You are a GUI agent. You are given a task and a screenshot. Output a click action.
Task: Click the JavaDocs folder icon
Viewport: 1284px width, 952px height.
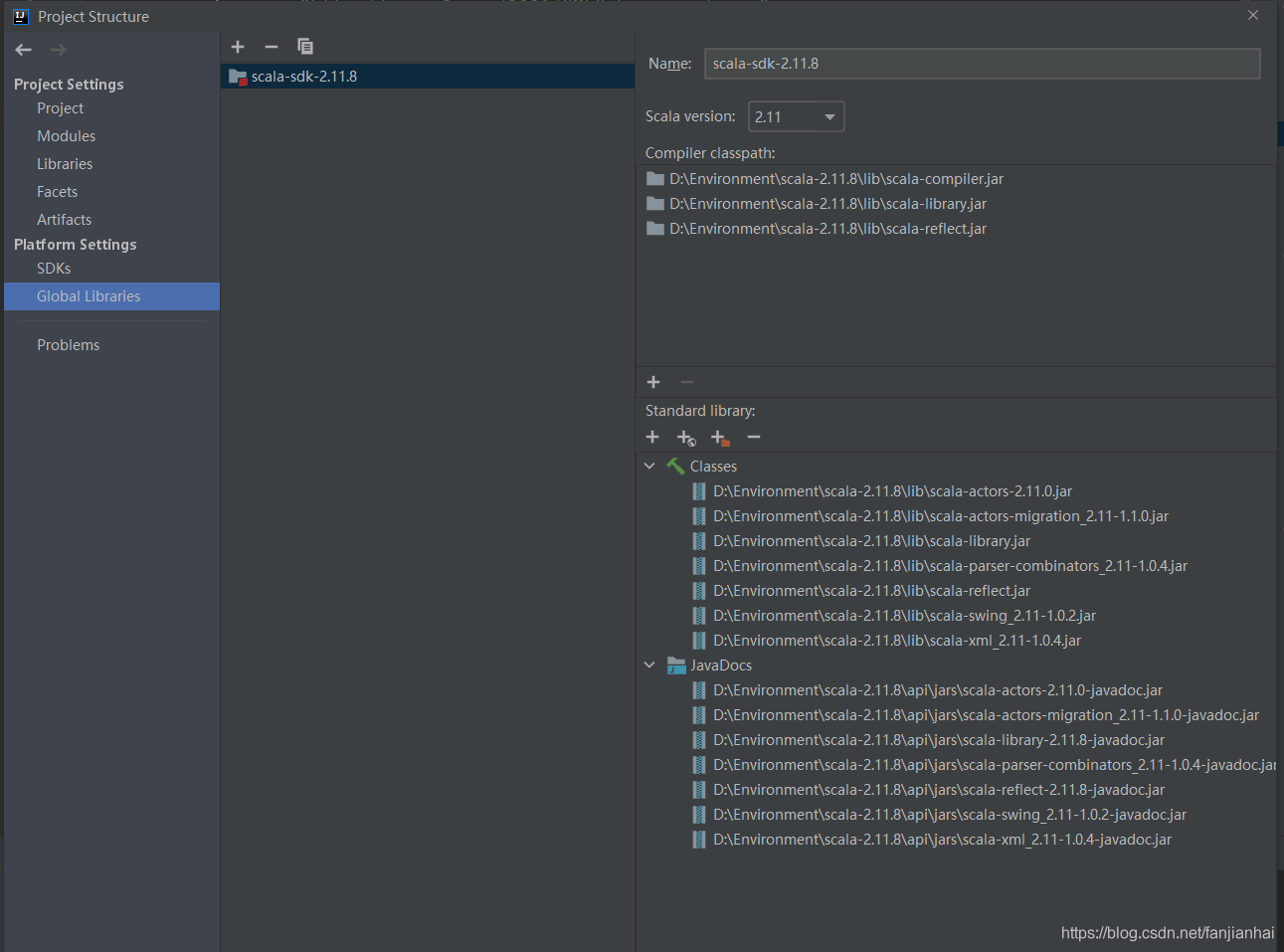tap(676, 665)
